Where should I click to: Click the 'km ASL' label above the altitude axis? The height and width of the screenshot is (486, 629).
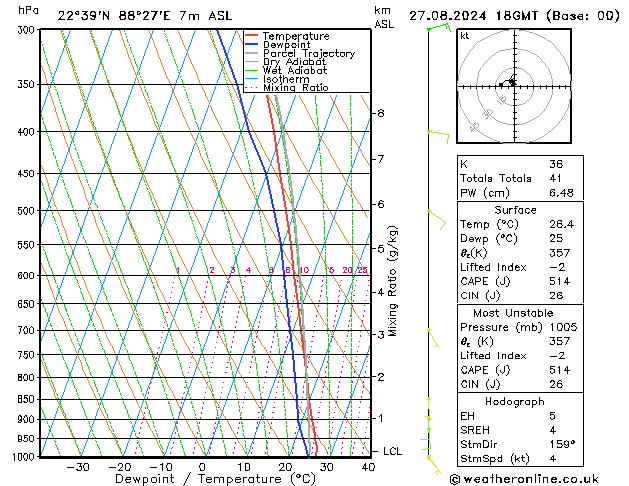click(x=383, y=17)
